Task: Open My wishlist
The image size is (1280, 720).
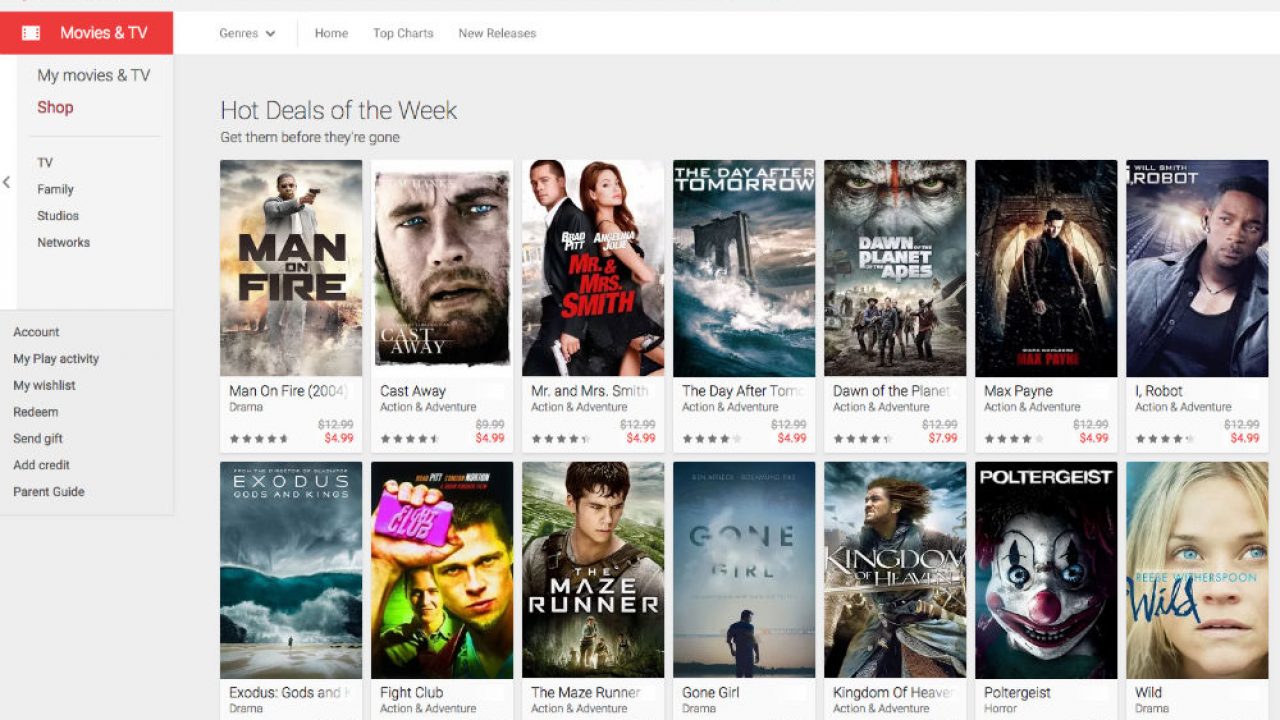Action: pos(44,385)
